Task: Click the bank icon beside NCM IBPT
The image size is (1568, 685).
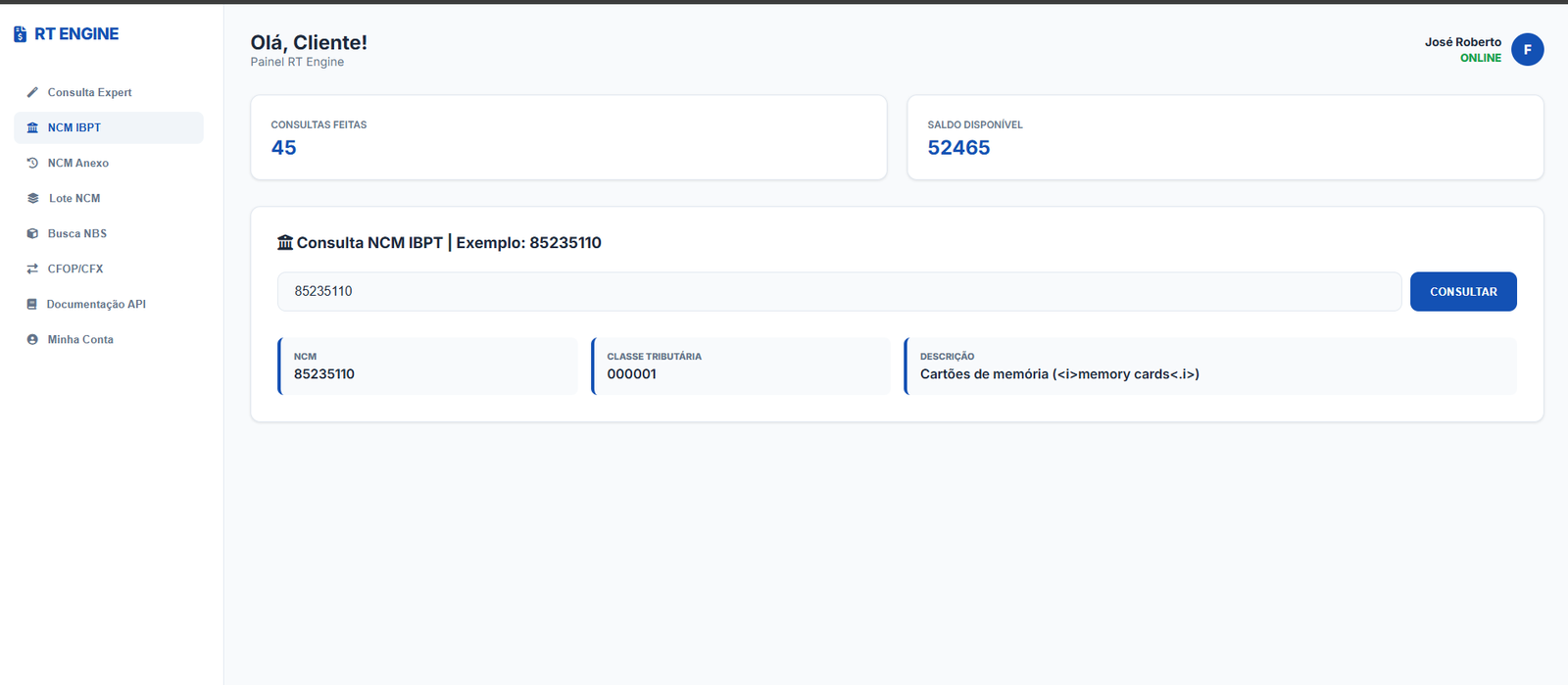Action: pos(32,127)
